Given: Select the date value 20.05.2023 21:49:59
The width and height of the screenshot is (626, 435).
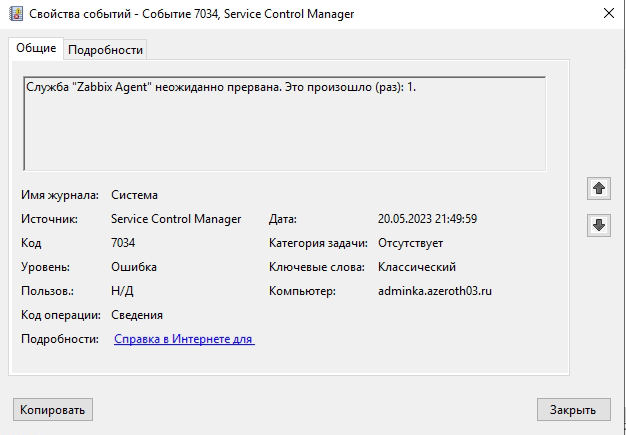Looking at the screenshot, I should (427, 219).
